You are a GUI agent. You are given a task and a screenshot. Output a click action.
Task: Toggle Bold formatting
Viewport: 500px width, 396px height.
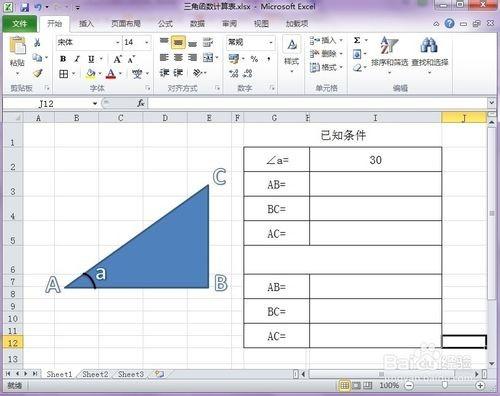point(63,59)
